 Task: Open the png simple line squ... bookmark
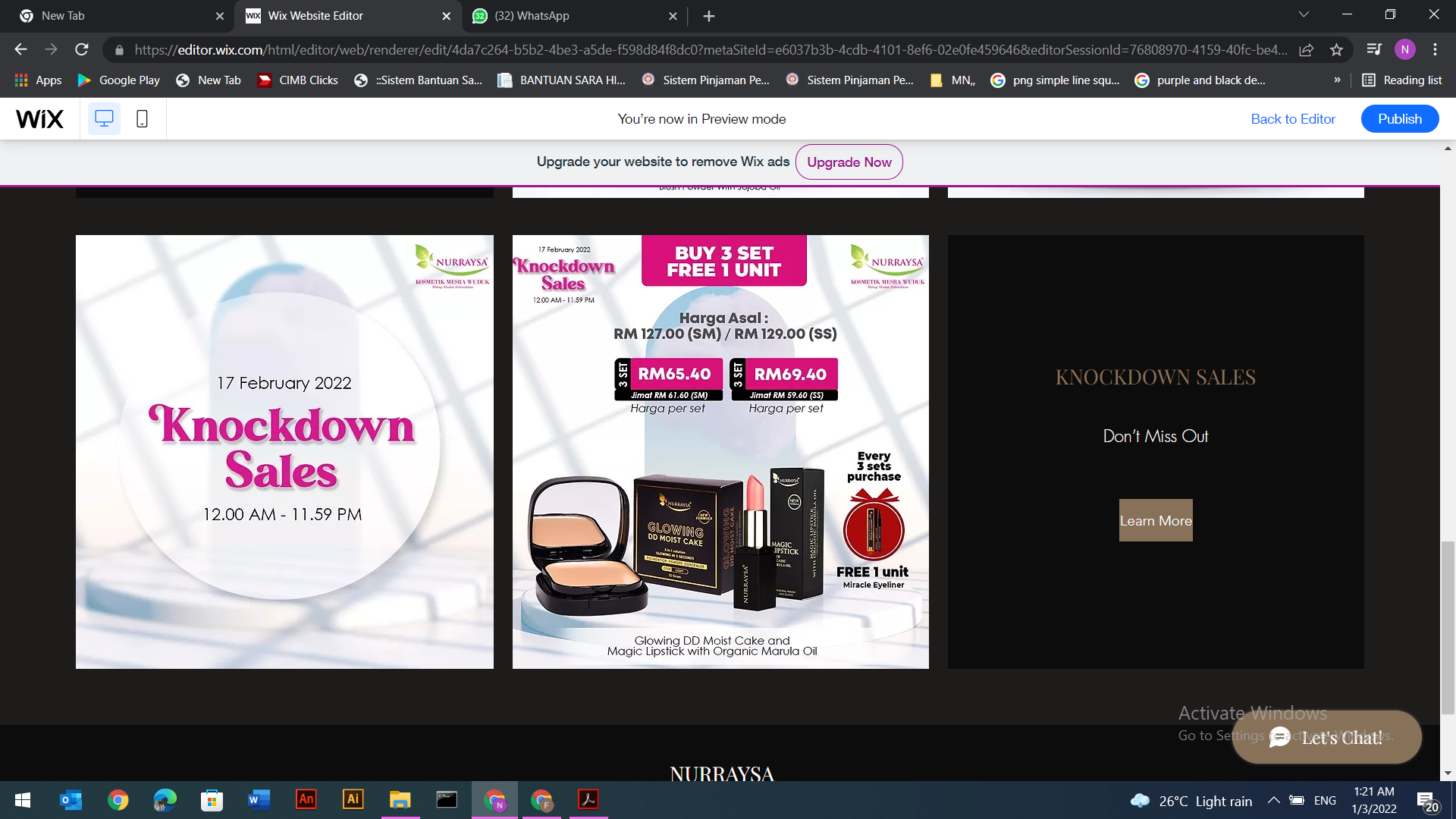1056,80
